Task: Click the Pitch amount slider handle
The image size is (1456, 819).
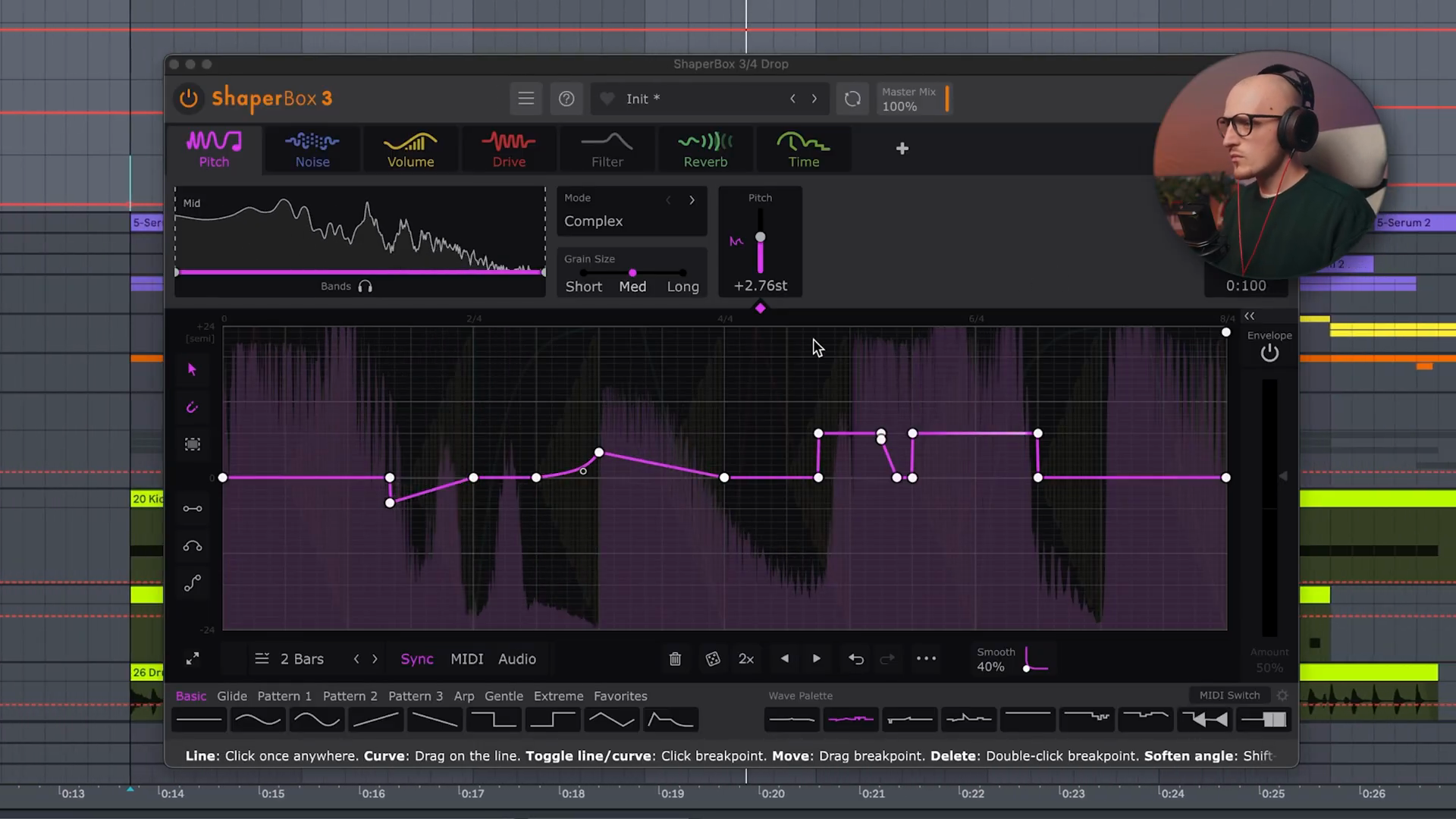Action: [x=760, y=237]
